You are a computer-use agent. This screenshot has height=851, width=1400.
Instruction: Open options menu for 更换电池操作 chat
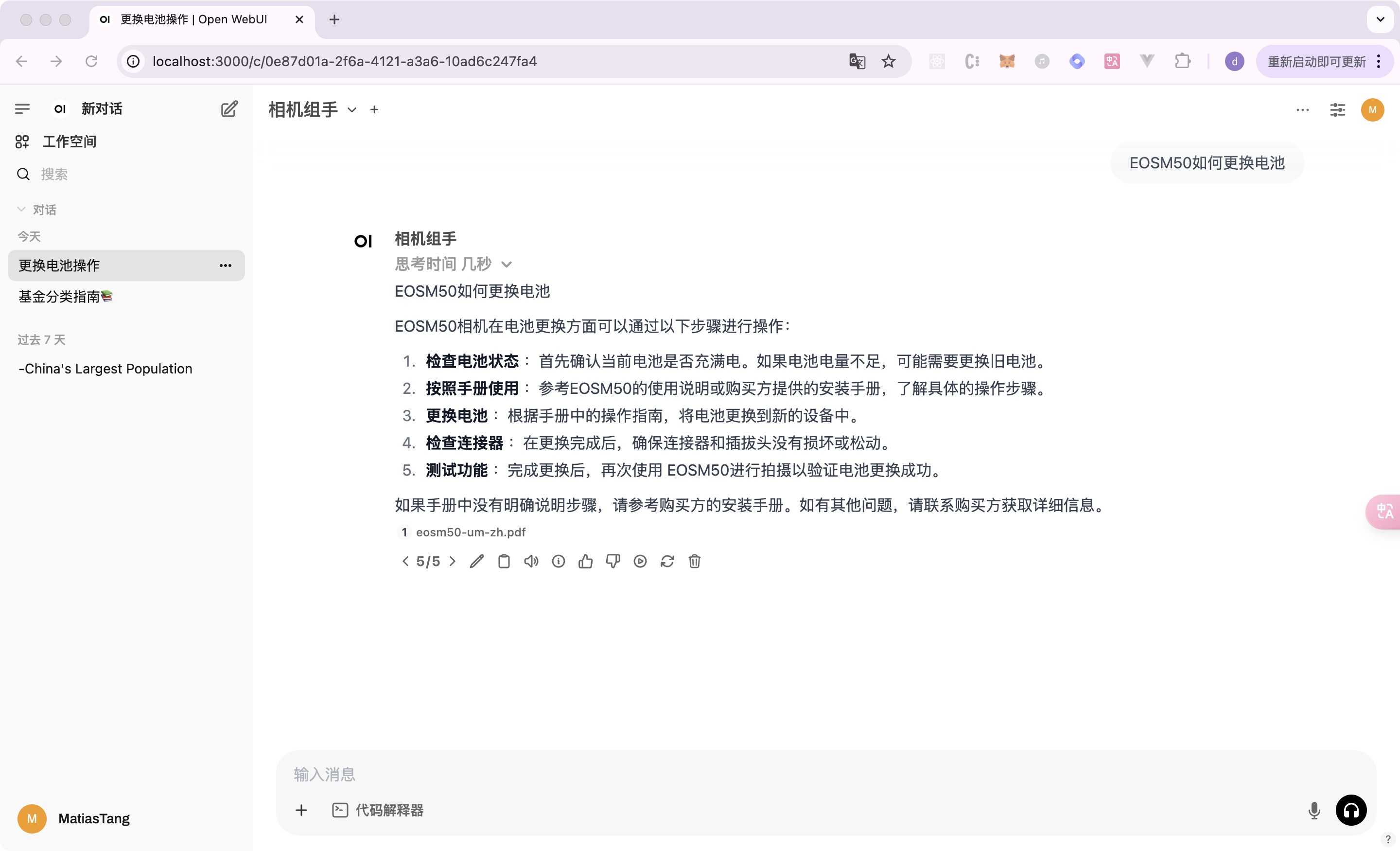[x=226, y=266]
